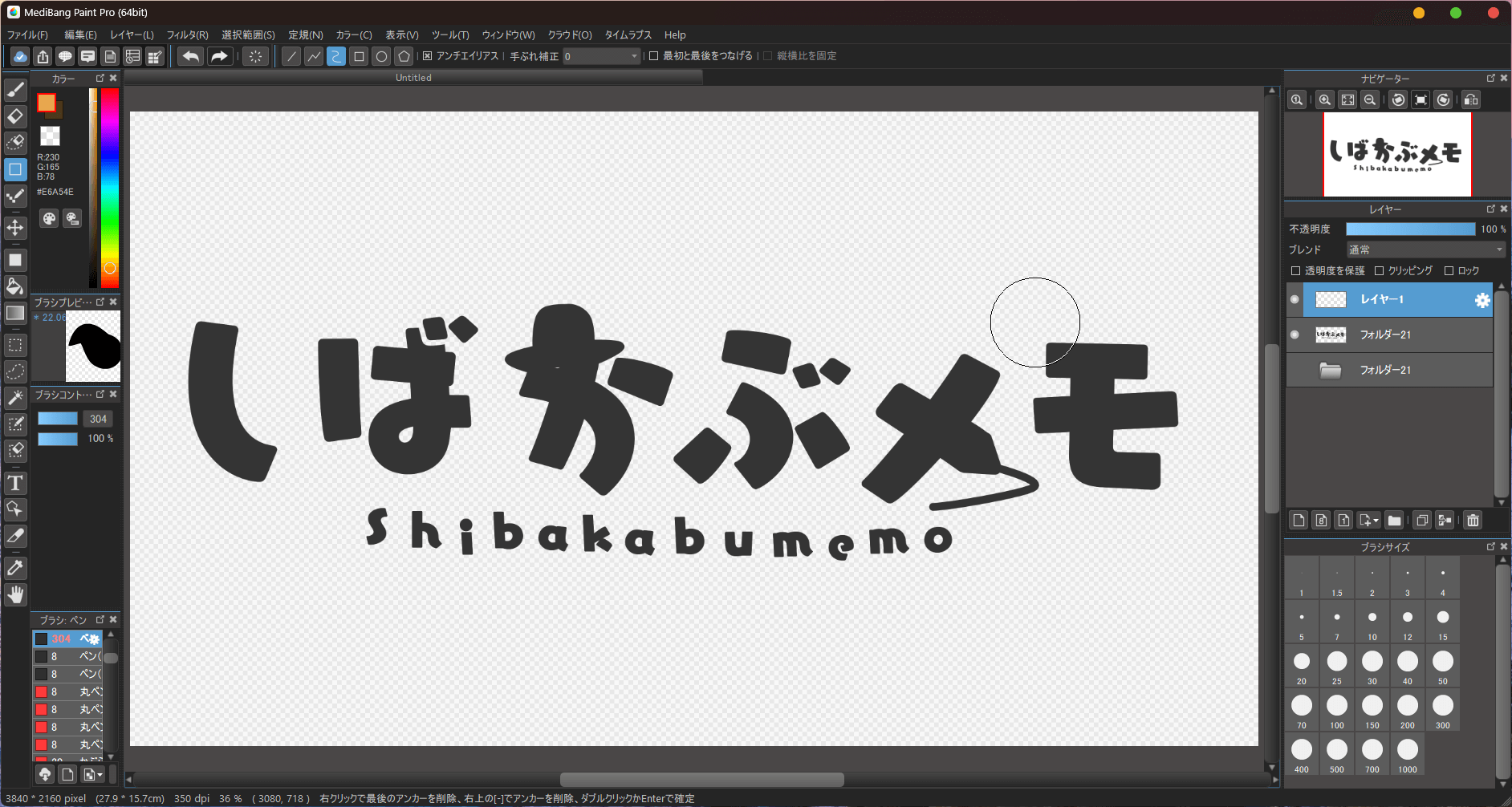The height and width of the screenshot is (807, 1512).
Task: Open the 編集(E) menu
Action: pyautogui.click(x=80, y=35)
